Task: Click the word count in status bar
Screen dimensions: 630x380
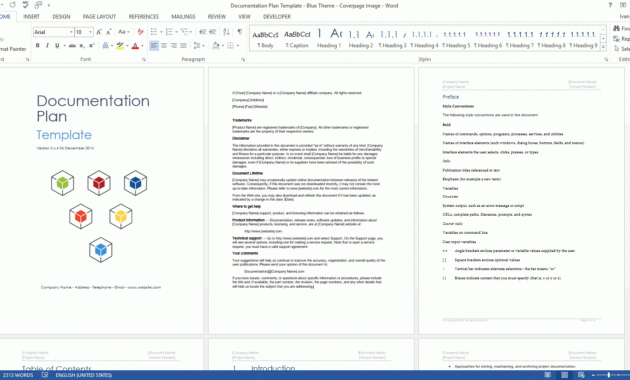Action: click(x=18, y=375)
